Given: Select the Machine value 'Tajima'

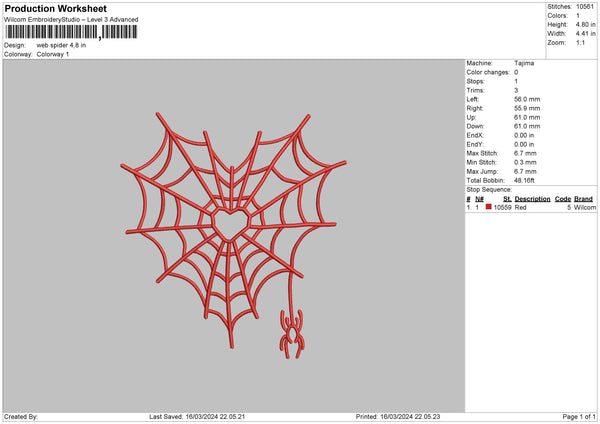Looking at the screenshot, I should (524, 63).
